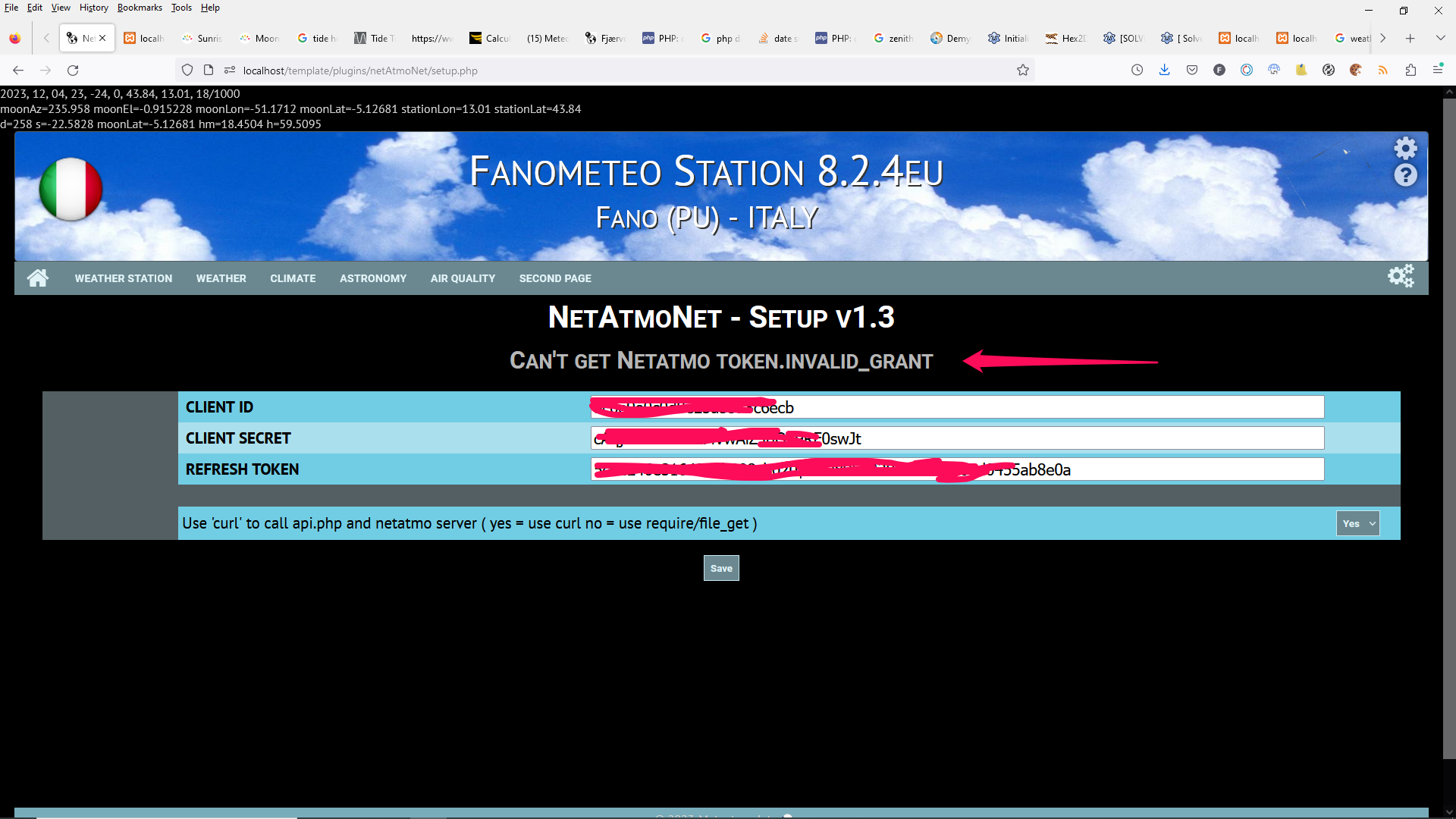Open the yellow sticky note extension

point(1301,71)
